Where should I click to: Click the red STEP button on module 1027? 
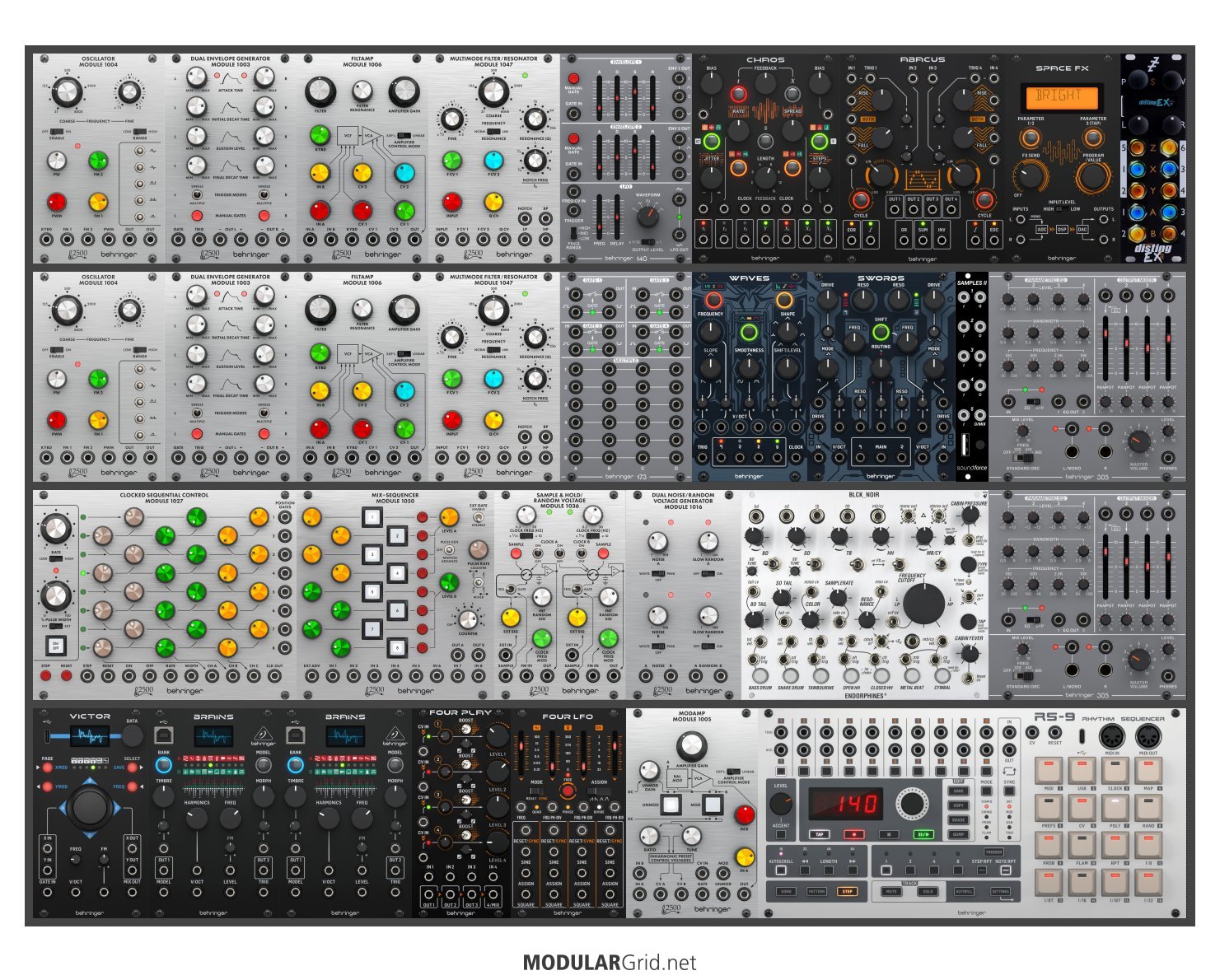click(x=46, y=675)
